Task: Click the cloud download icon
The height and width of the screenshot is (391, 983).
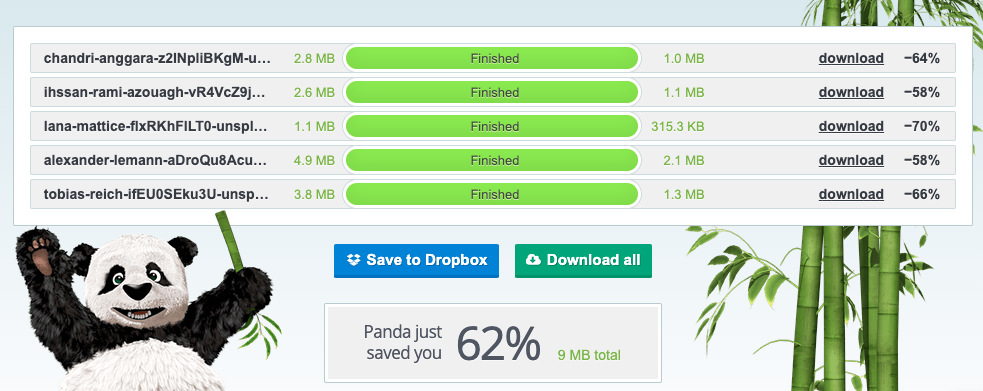Action: (534, 260)
